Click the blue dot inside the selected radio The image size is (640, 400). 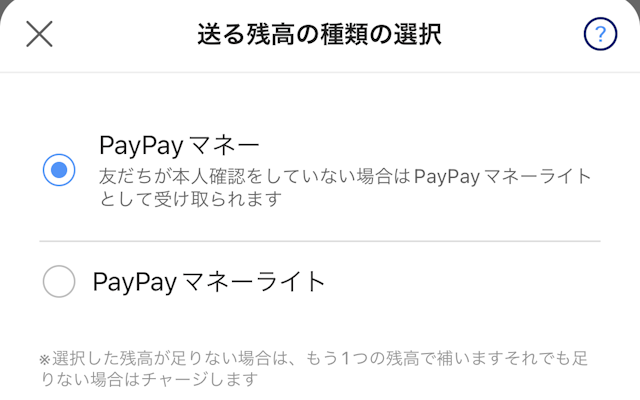click(x=59, y=170)
